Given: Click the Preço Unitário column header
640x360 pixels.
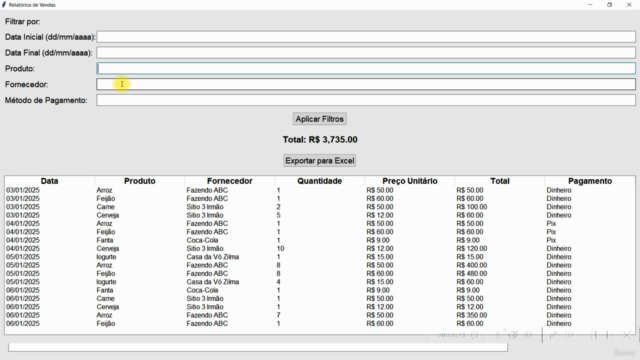Looking at the screenshot, I should [x=410, y=181].
